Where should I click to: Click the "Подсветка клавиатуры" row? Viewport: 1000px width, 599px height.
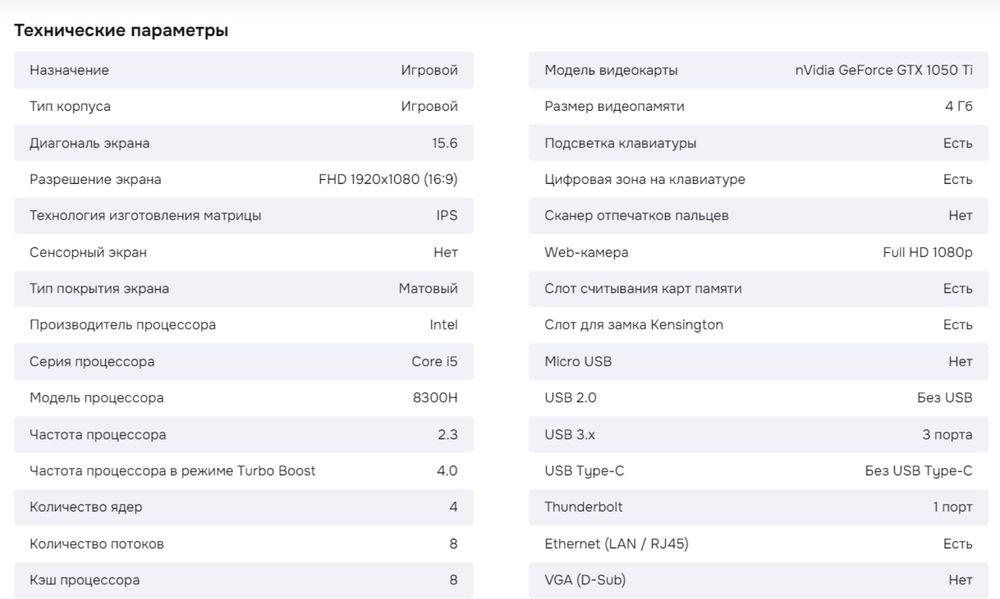click(x=758, y=143)
